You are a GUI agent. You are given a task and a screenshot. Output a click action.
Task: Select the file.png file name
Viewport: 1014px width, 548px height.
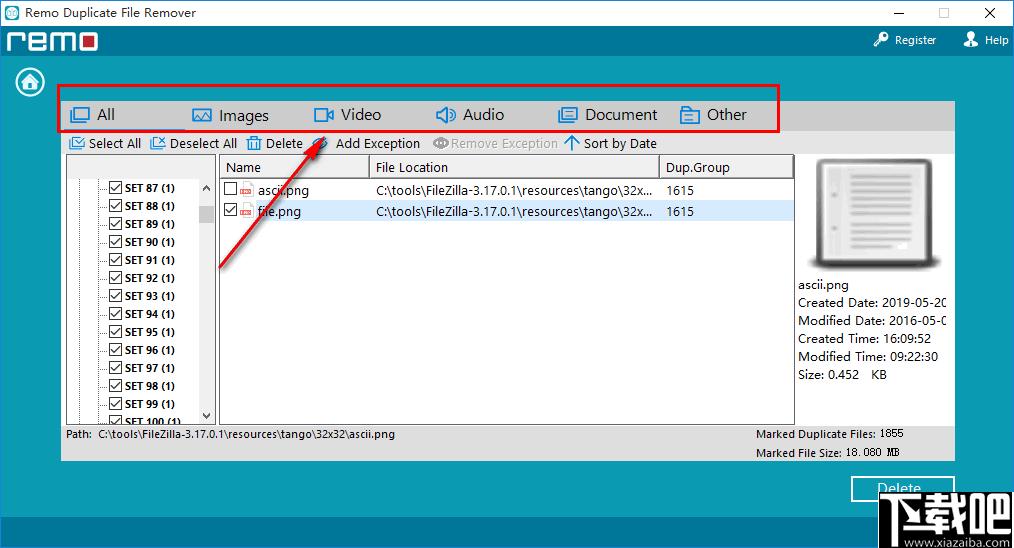(x=279, y=211)
